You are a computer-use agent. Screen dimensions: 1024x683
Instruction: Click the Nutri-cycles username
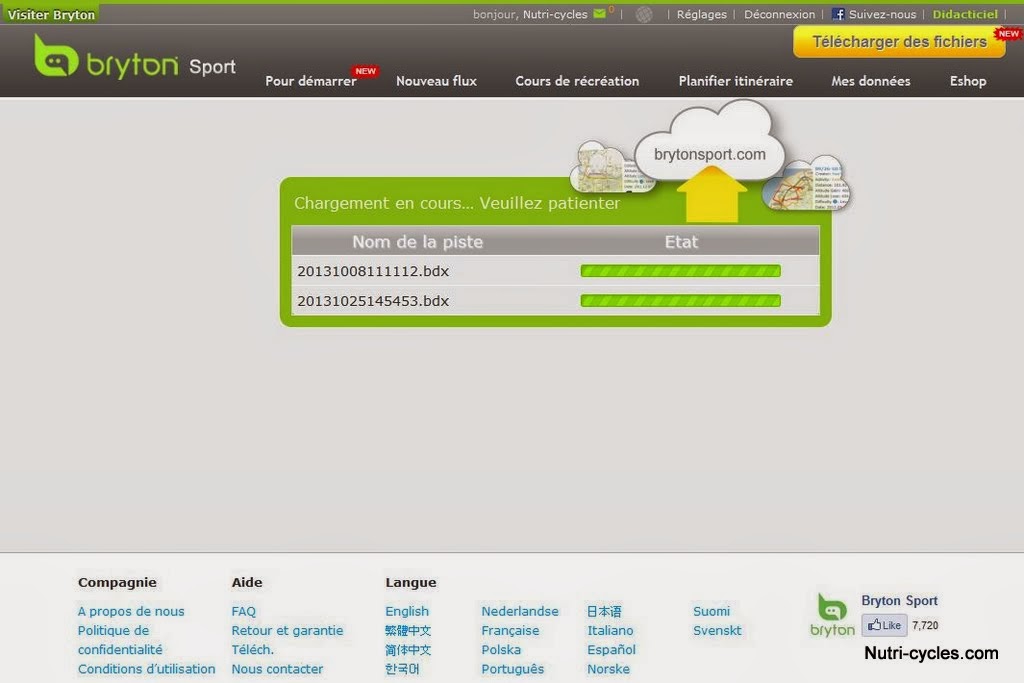(x=554, y=14)
